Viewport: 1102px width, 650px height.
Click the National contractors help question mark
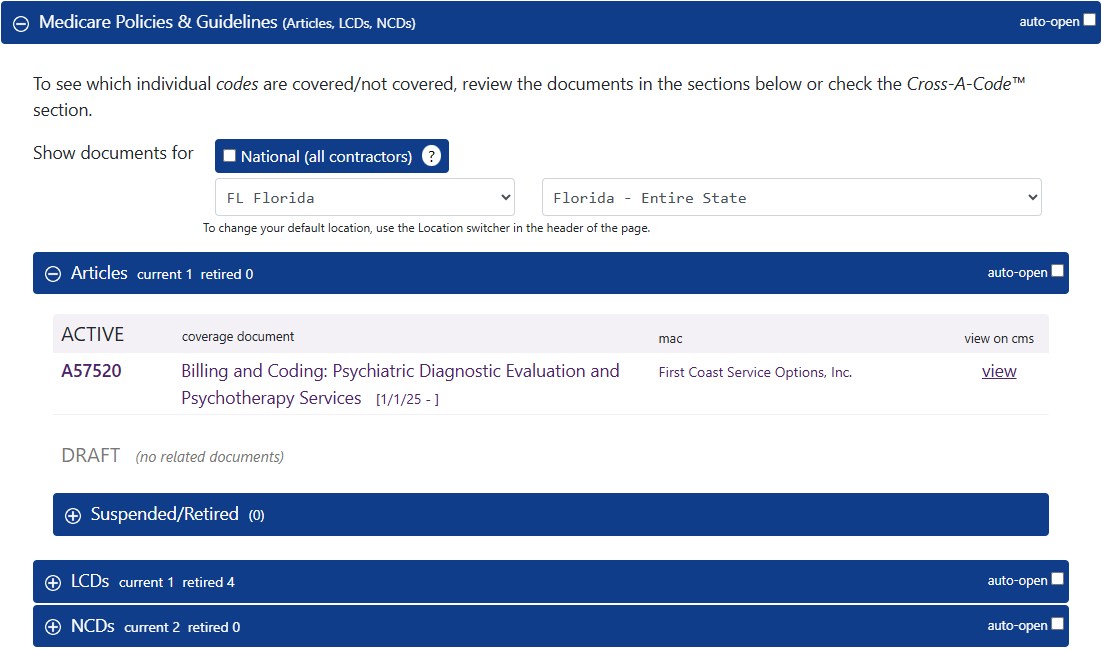click(x=431, y=156)
